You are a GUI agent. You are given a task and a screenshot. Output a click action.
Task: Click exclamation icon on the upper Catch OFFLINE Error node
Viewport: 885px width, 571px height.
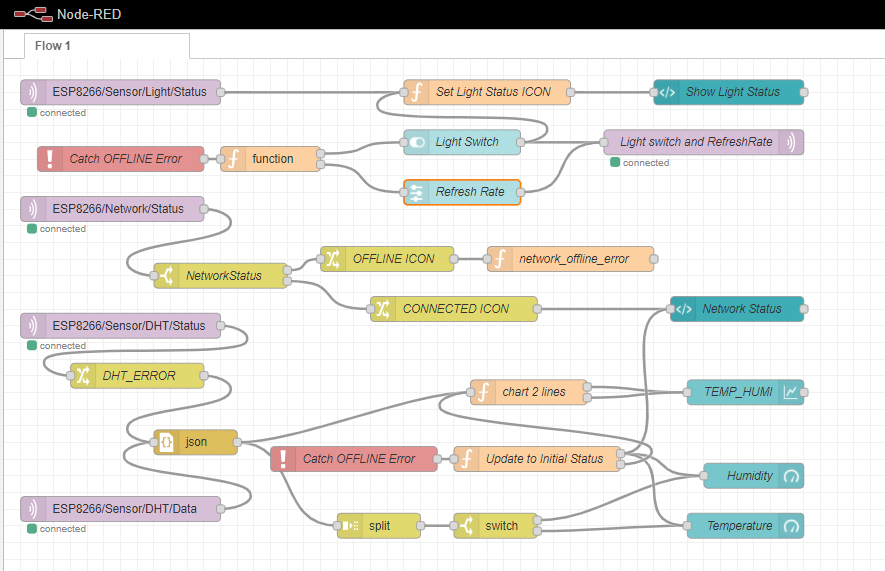point(50,159)
